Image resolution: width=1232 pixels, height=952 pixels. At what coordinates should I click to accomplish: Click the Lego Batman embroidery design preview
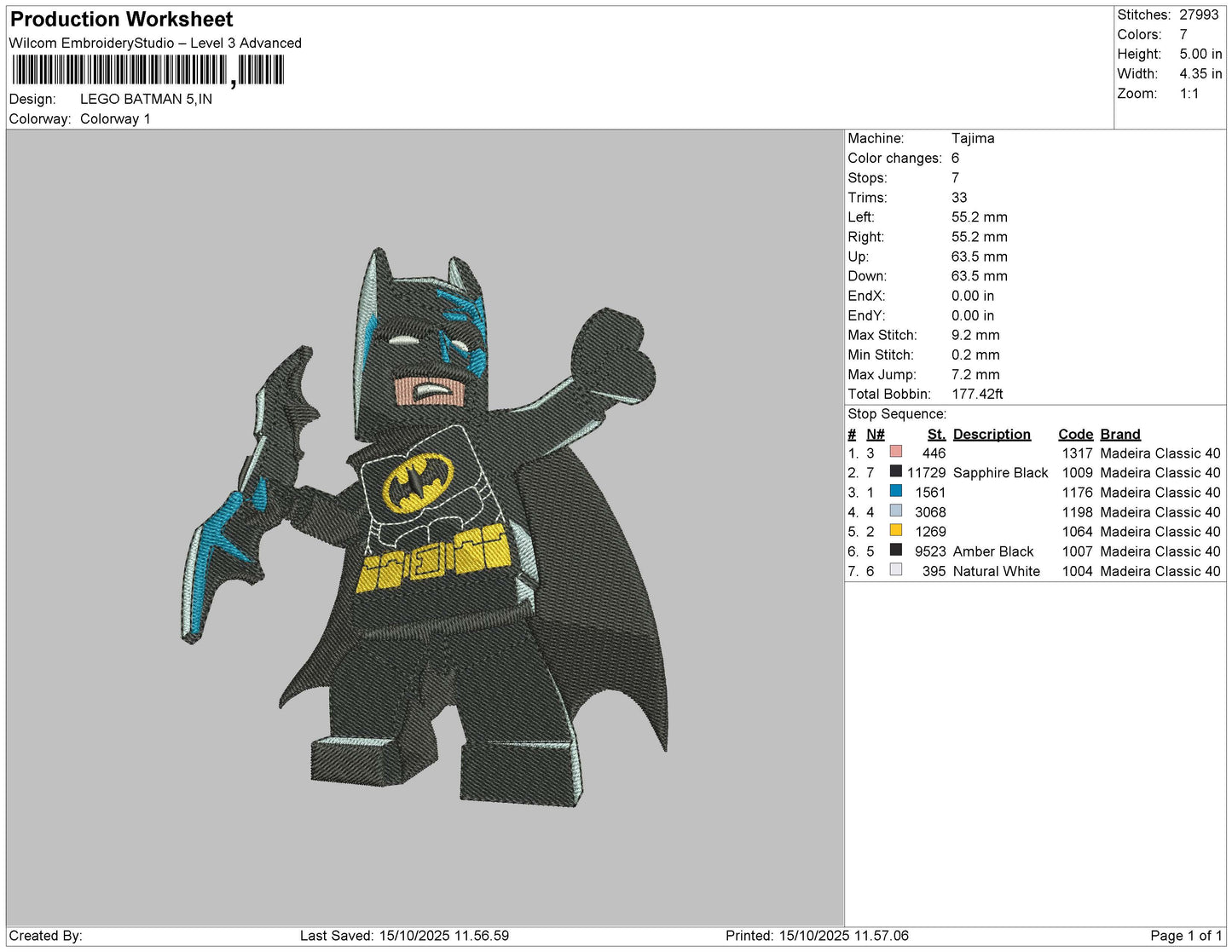click(x=425, y=528)
